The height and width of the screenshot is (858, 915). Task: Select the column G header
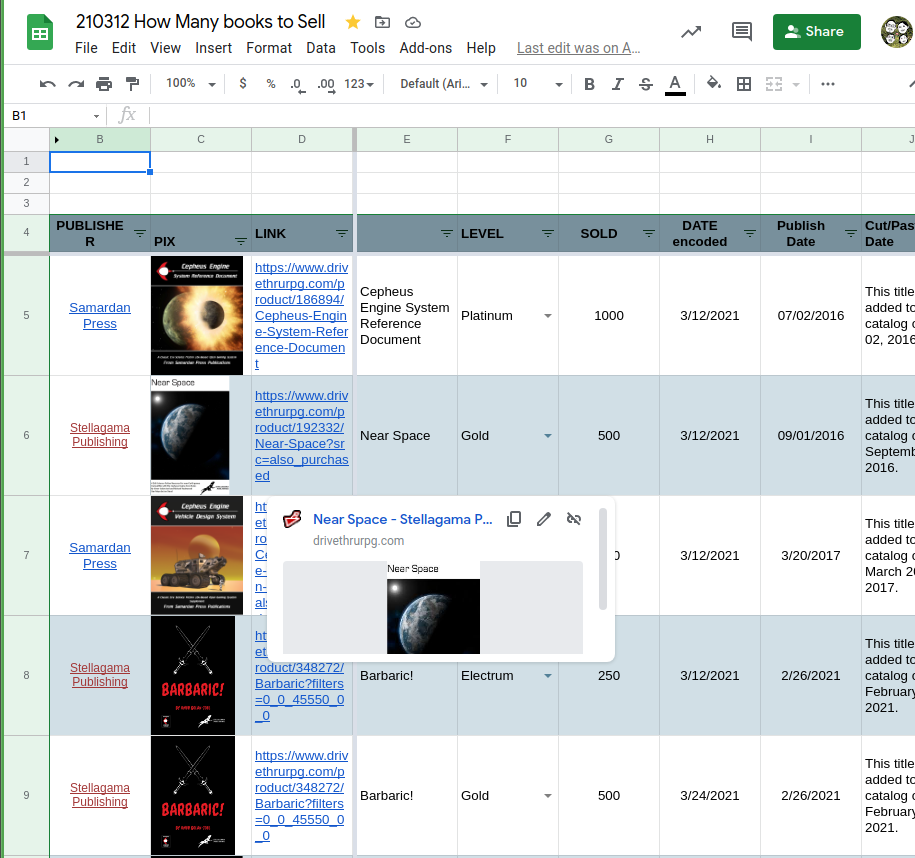tap(609, 139)
